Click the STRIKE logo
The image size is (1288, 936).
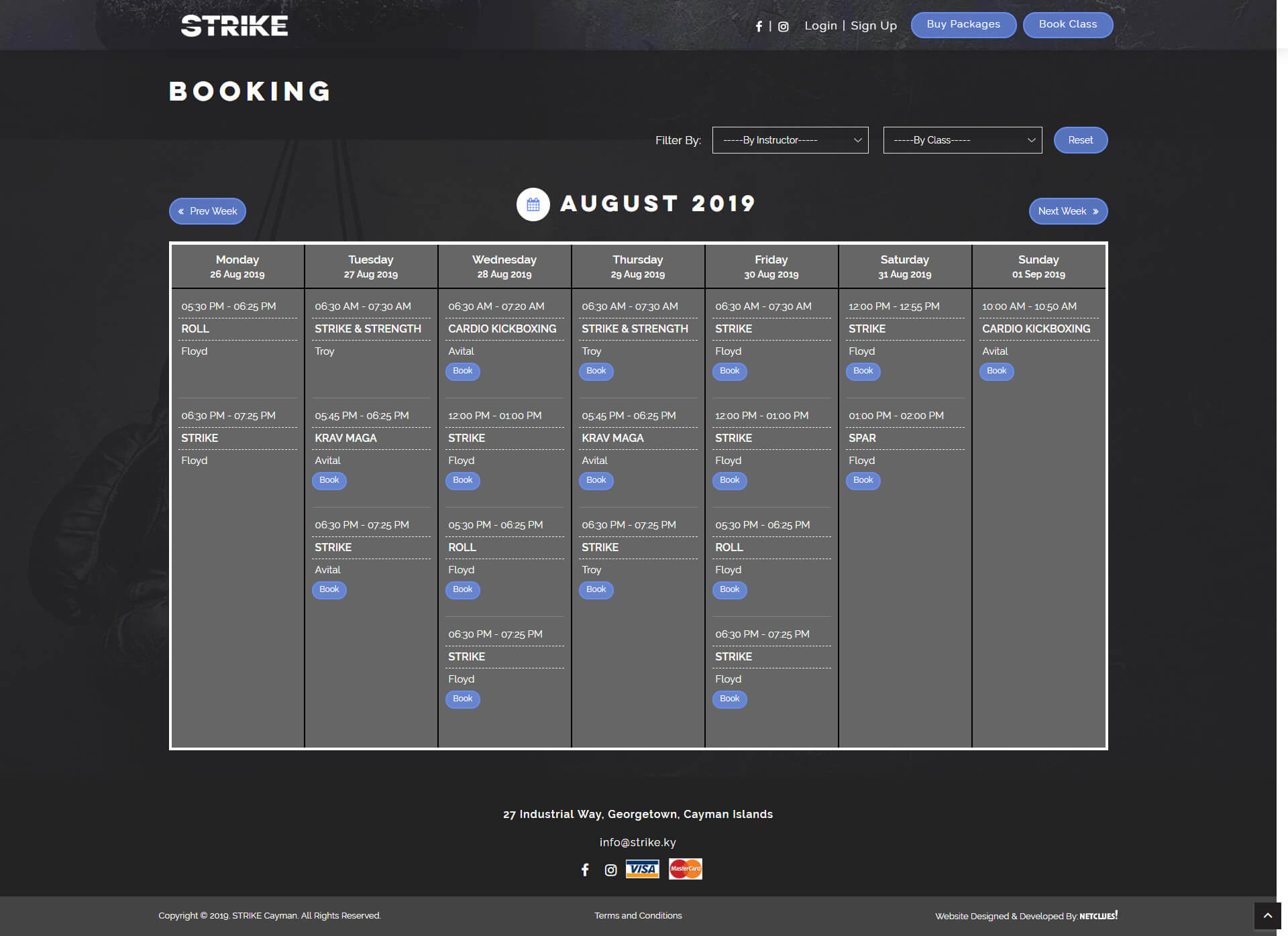[x=234, y=25]
